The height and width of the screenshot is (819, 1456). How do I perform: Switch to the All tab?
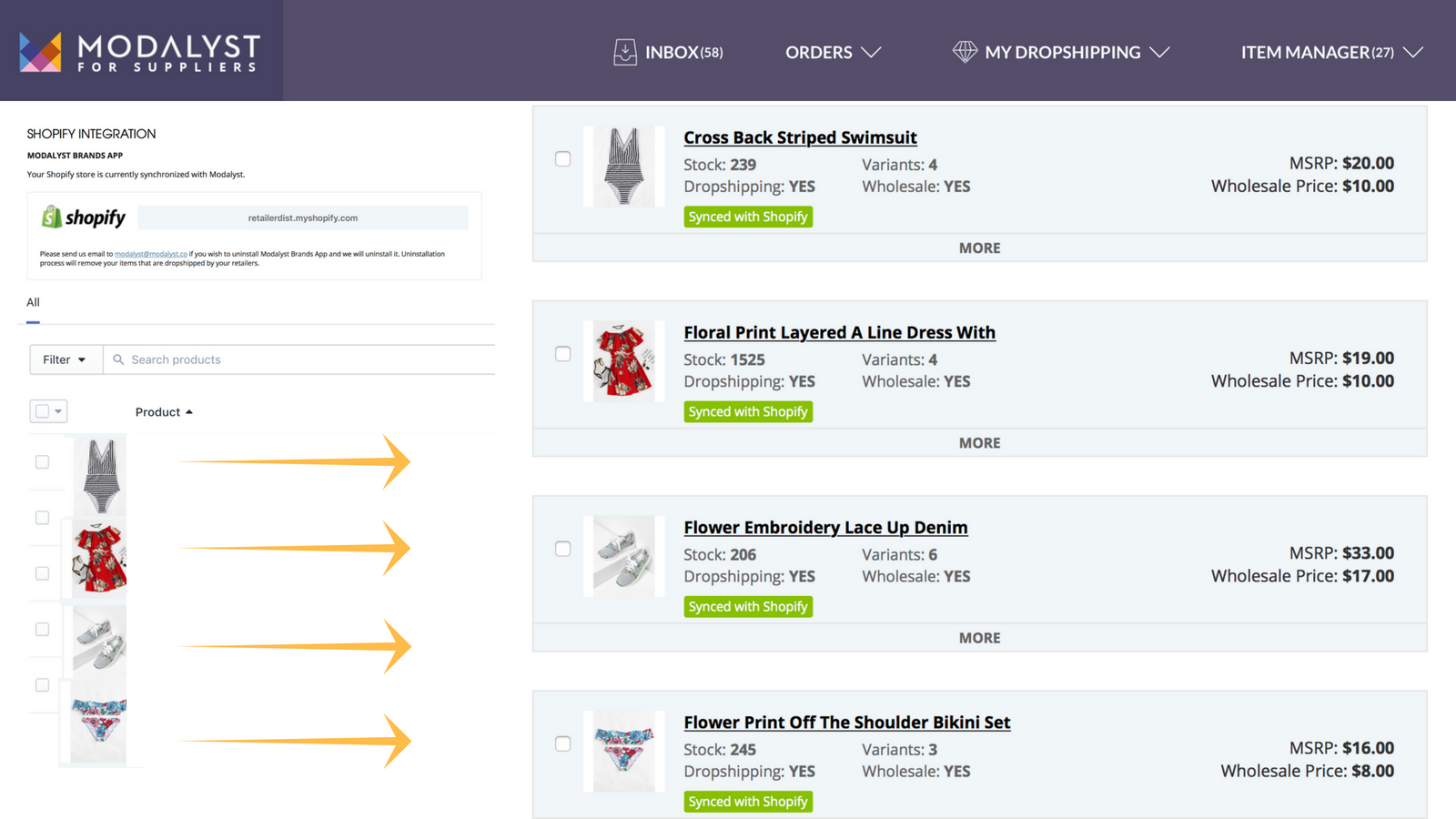[33, 302]
